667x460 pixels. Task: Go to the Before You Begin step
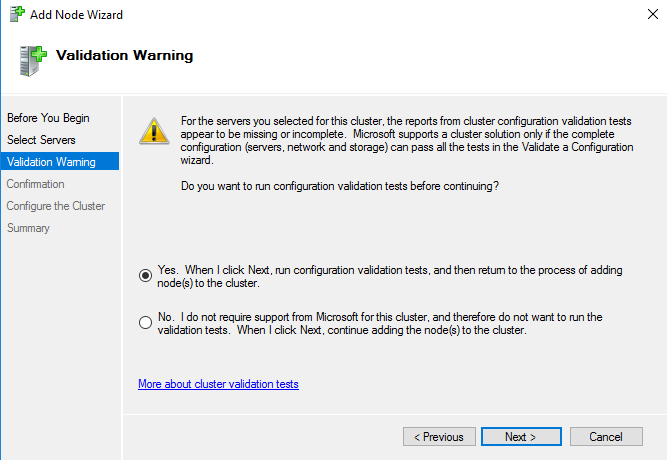[x=48, y=118]
